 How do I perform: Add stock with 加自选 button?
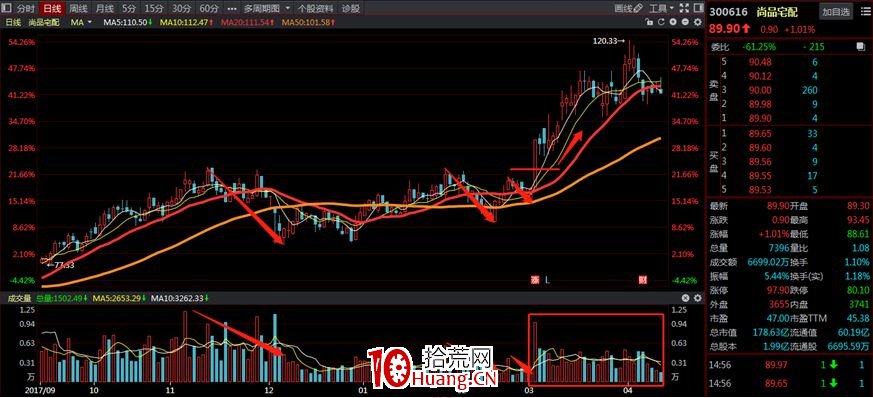click(835, 12)
